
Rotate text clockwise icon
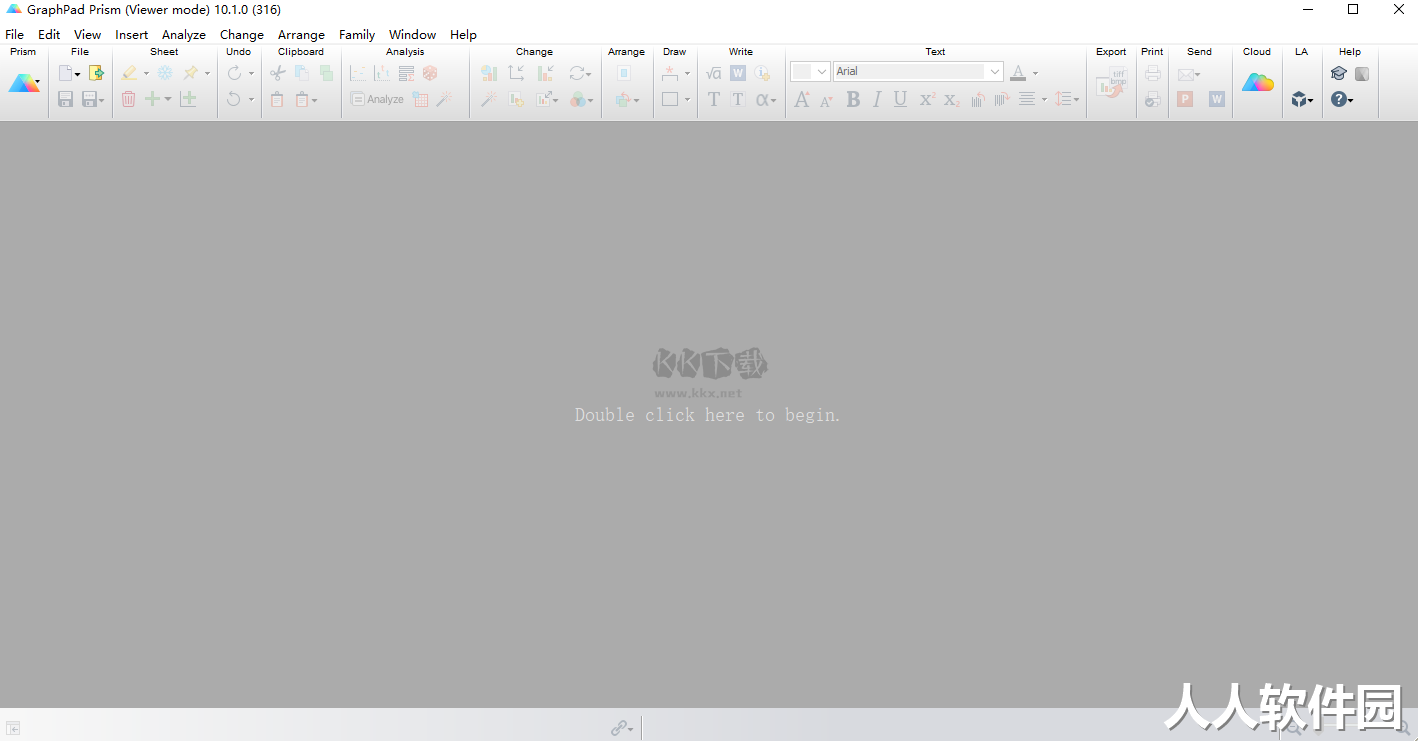pos(1002,99)
